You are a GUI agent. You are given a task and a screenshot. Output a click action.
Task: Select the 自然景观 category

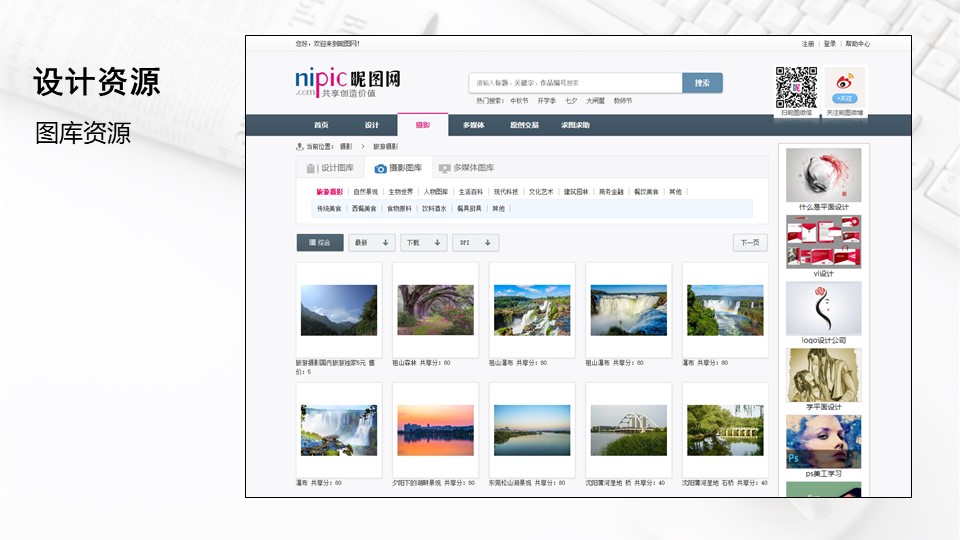click(x=366, y=192)
